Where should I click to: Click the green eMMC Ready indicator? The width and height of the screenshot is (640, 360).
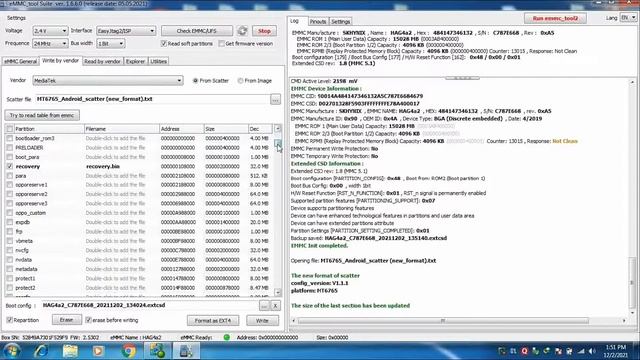tap(227, 337)
